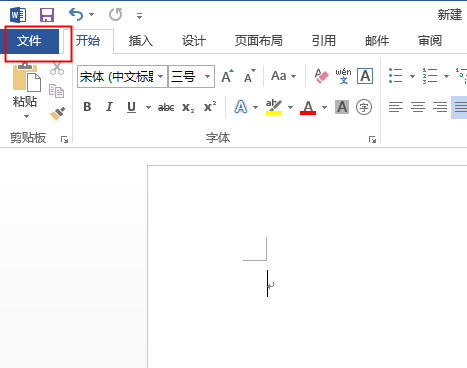Toggle Bold formatting

[87, 107]
